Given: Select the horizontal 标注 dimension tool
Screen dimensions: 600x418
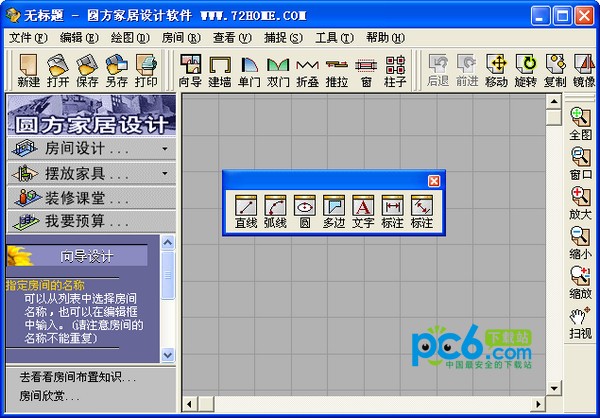Looking at the screenshot, I should (392, 212).
